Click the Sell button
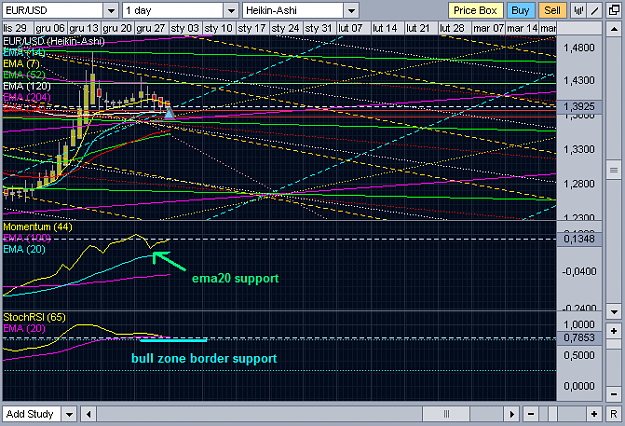 point(552,10)
